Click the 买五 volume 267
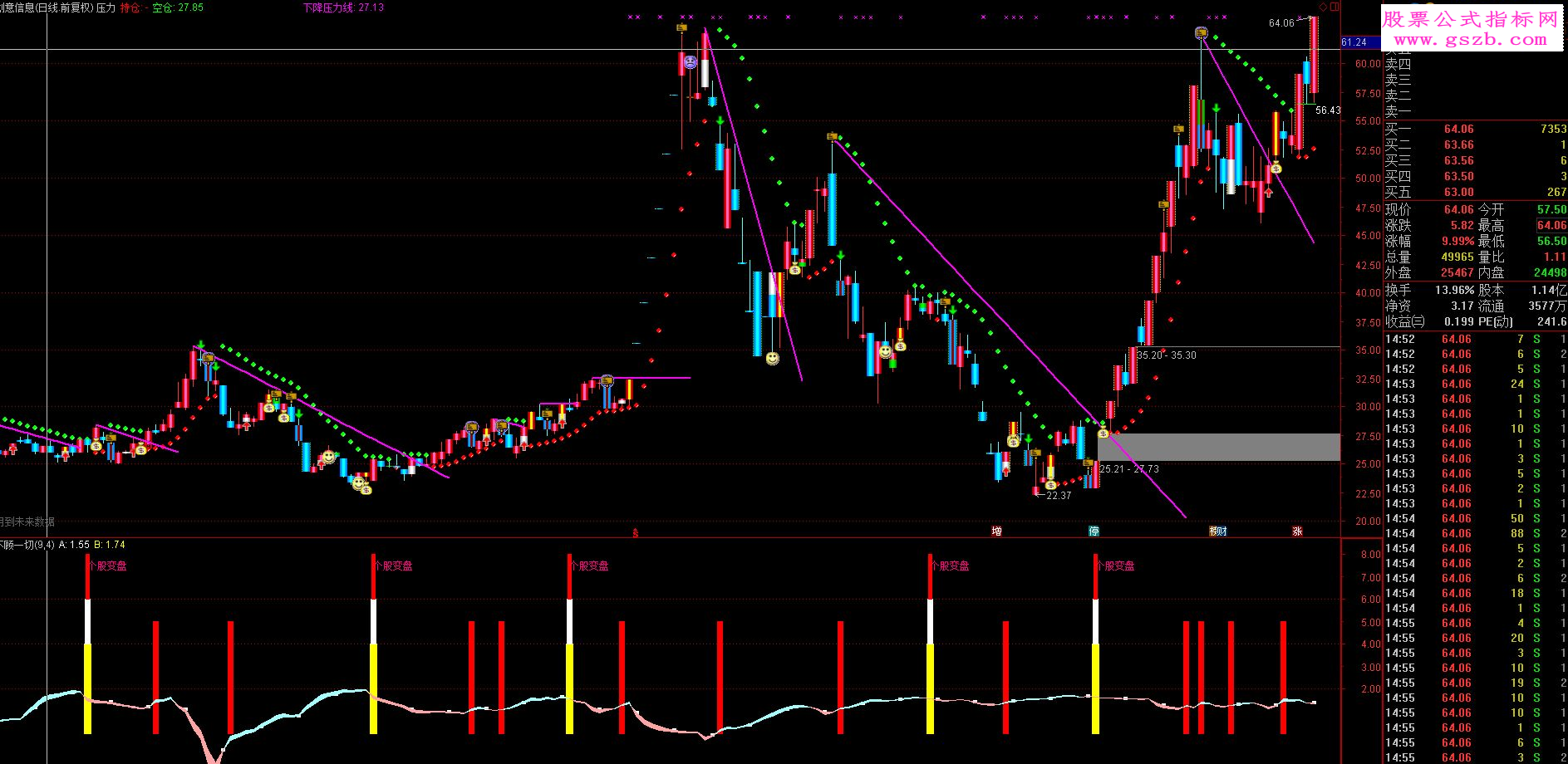This screenshot has width=1568, height=764. click(x=1556, y=192)
